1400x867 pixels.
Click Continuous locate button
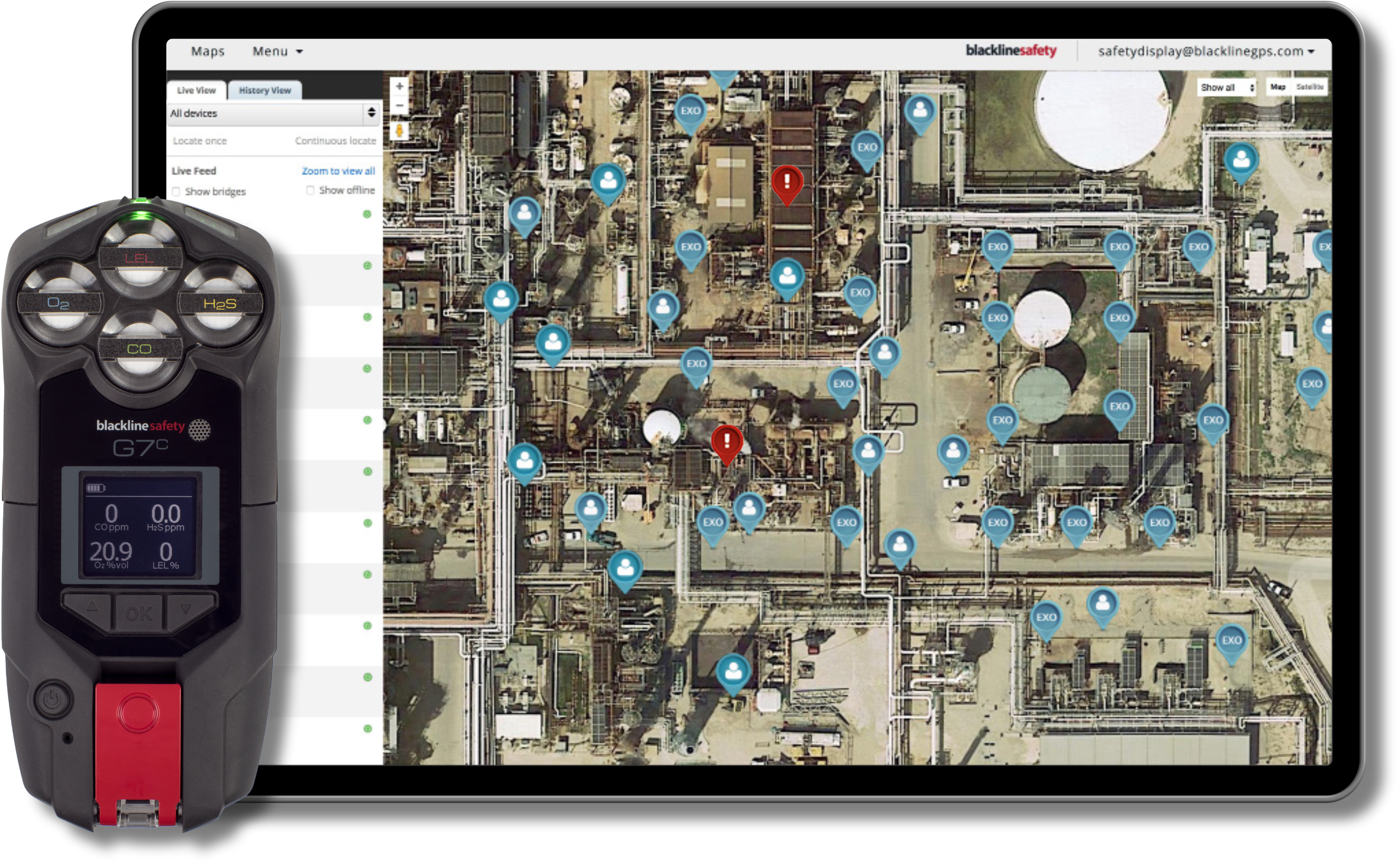[335, 141]
